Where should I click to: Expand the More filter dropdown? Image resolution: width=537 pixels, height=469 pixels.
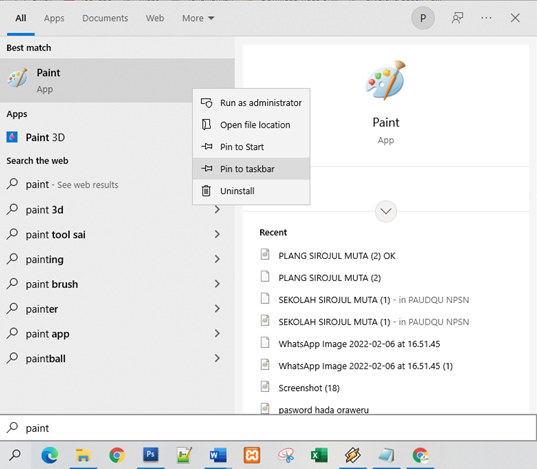click(198, 18)
